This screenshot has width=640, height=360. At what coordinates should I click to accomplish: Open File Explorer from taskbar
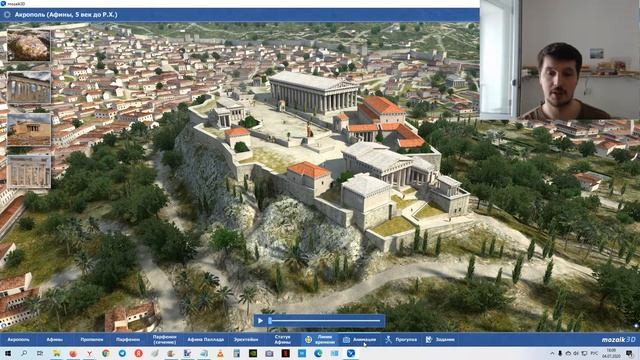56,353
